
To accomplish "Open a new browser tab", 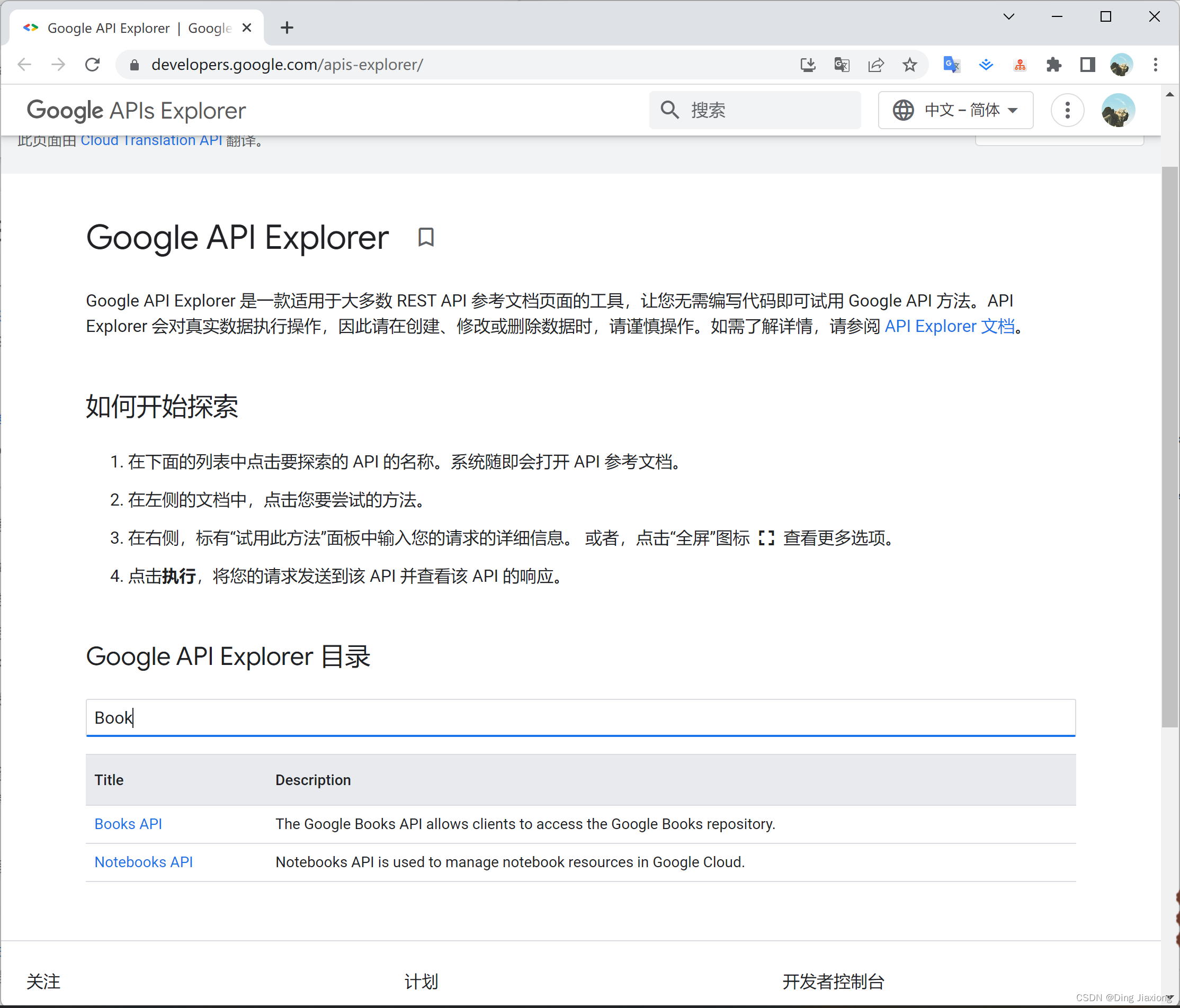I will [287, 28].
